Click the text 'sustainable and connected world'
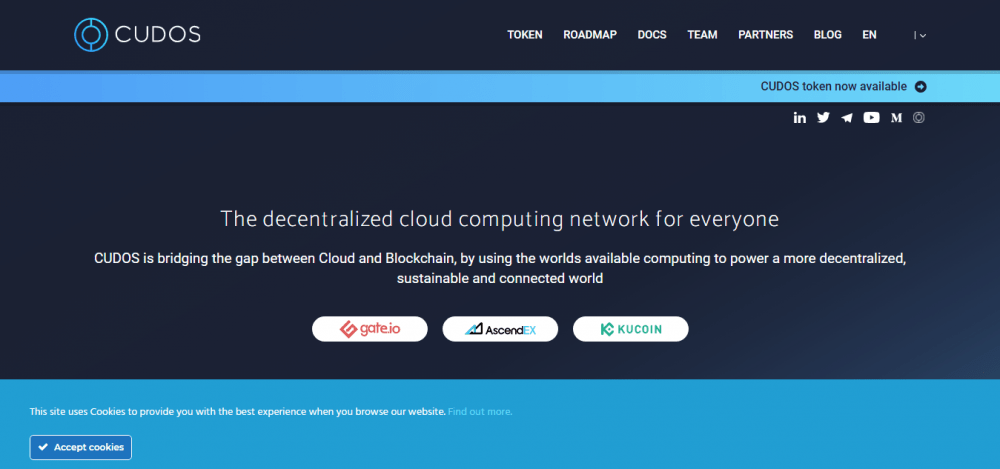1000x469 pixels. 499,279
